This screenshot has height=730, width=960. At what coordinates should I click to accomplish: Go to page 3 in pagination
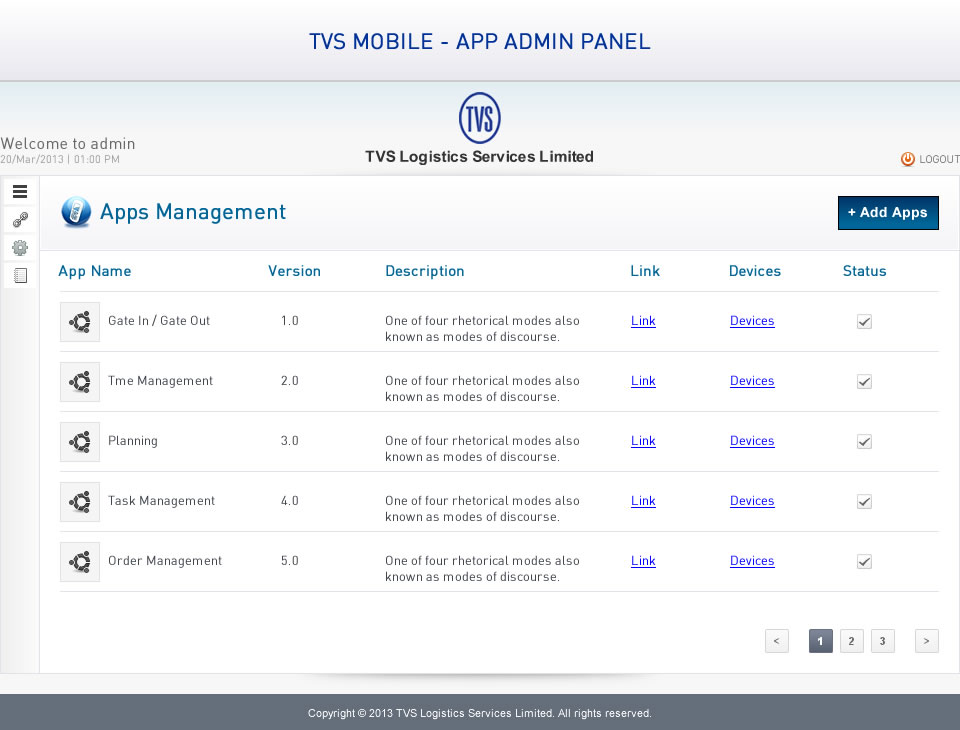pos(883,641)
